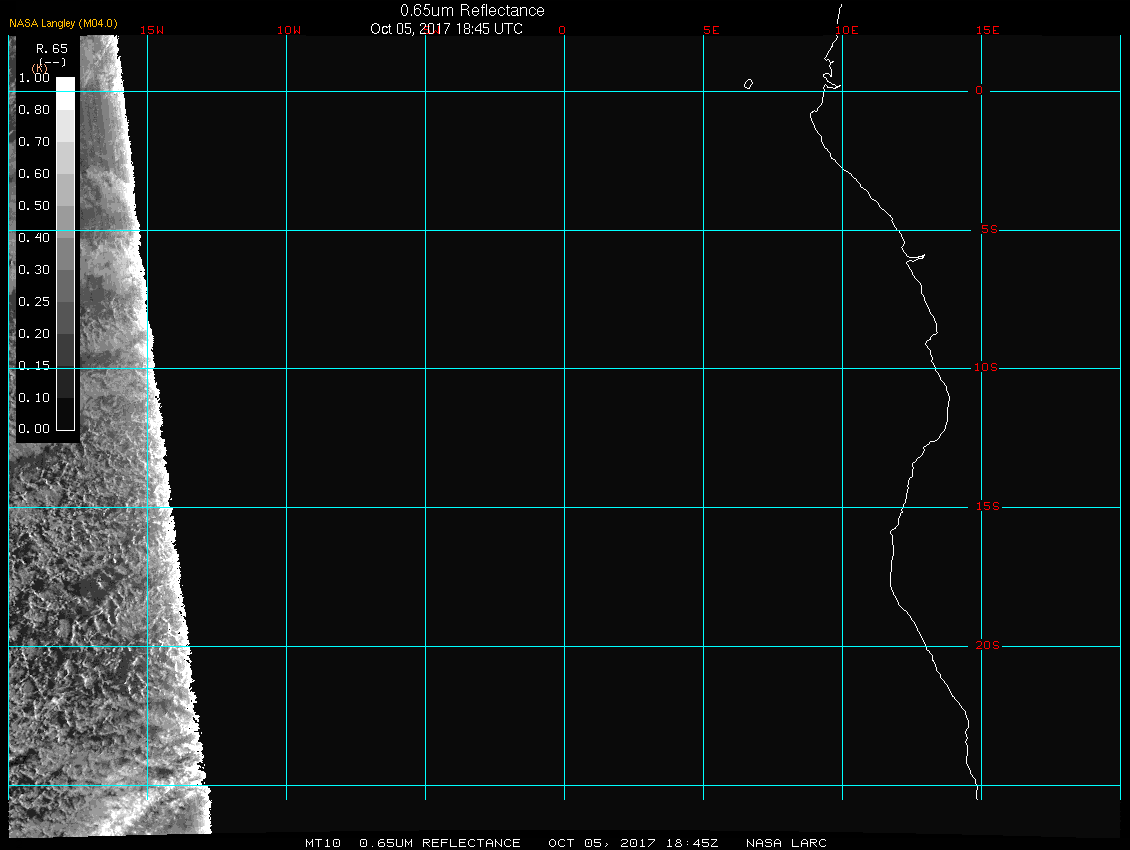Click the NASA LARC text in the footer
This screenshot has height=850, width=1130.
click(786, 843)
